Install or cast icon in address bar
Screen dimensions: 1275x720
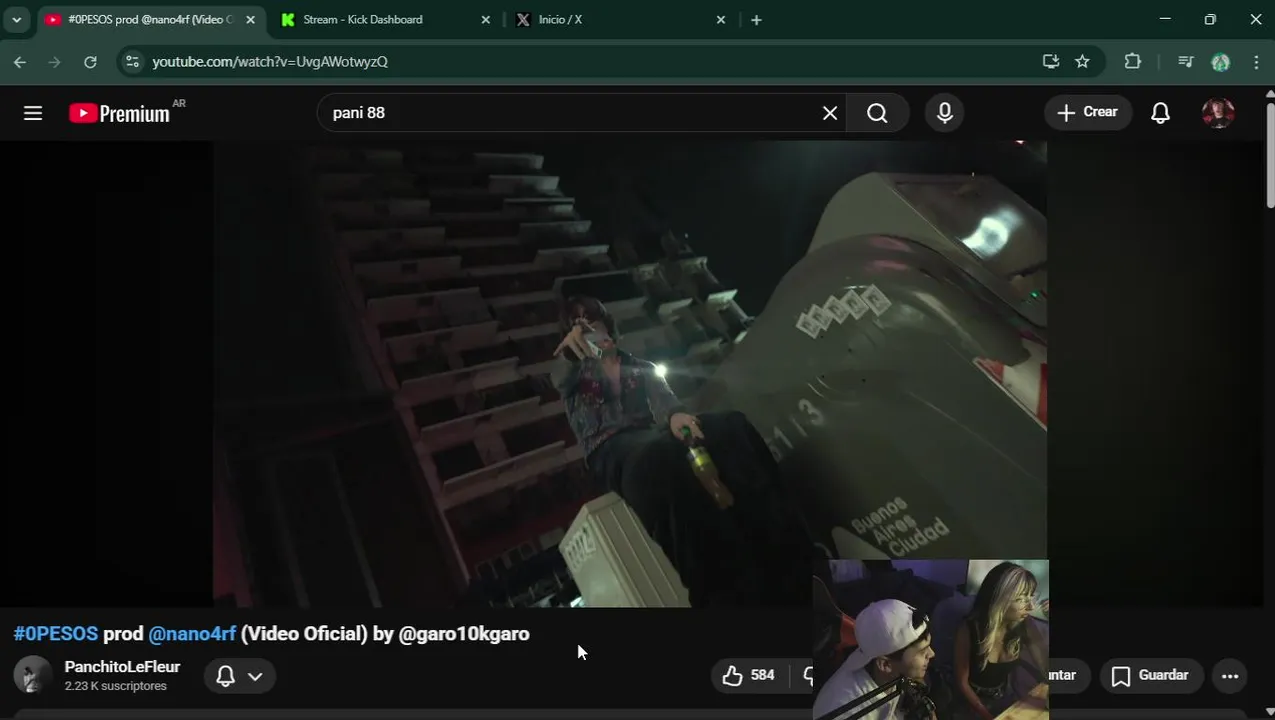click(x=1051, y=62)
